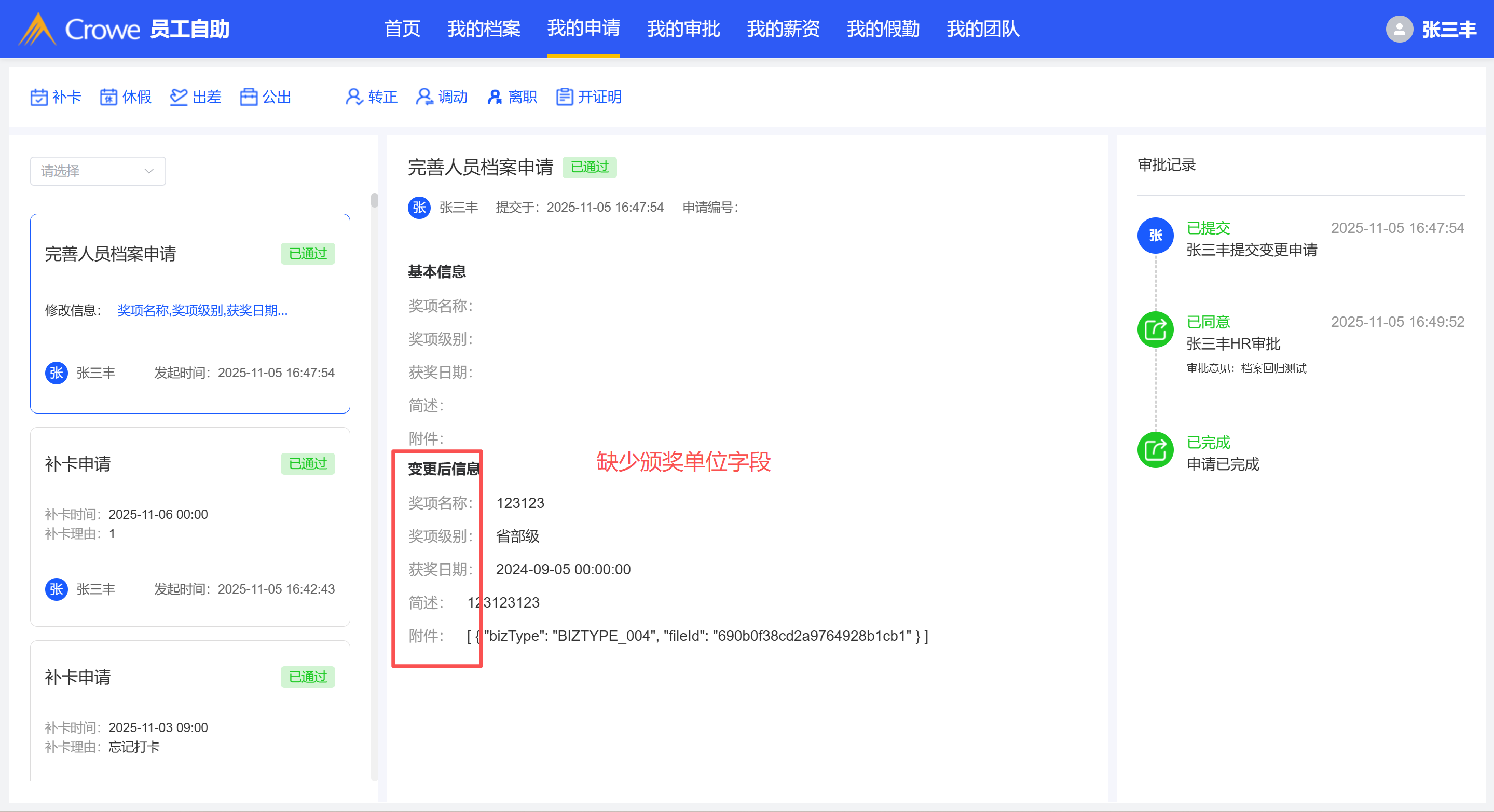Click the user avatar icon beside 张三丰
1494x812 pixels.
coord(1399,29)
